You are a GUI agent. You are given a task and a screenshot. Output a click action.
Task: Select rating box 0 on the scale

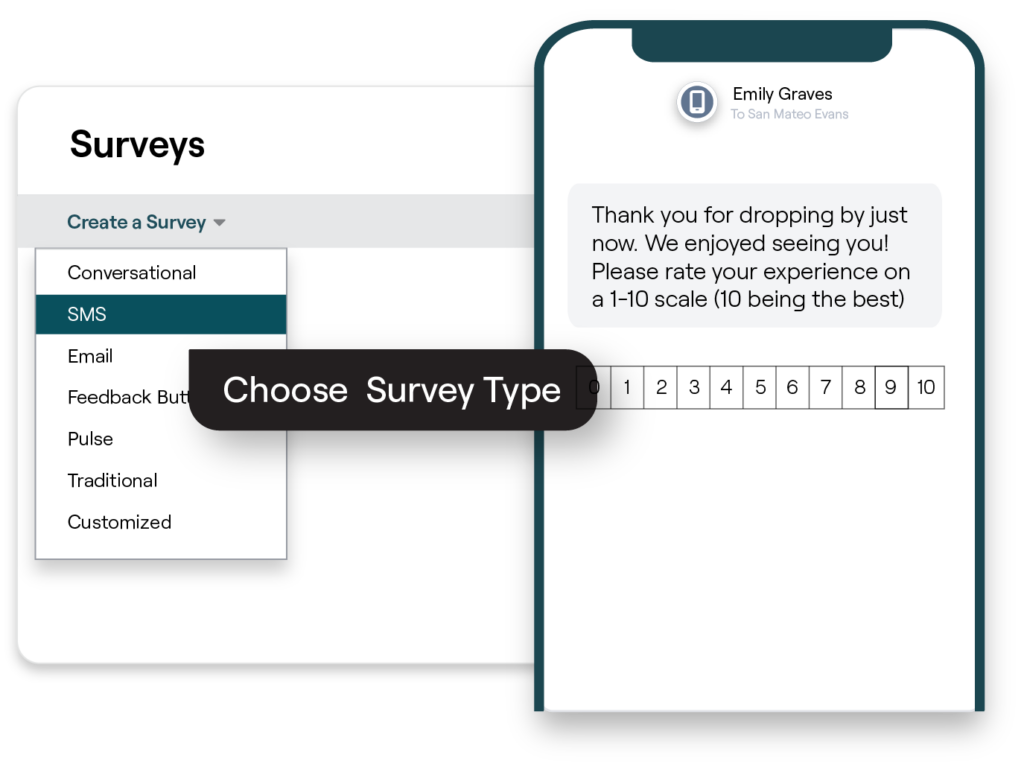tap(594, 387)
